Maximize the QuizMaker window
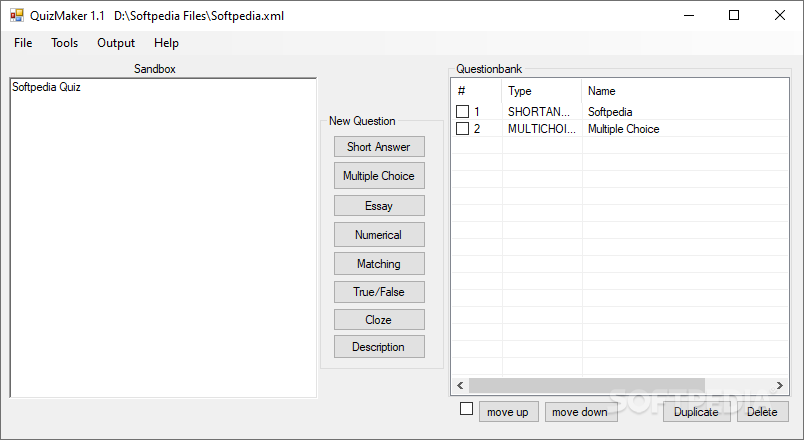 click(734, 15)
